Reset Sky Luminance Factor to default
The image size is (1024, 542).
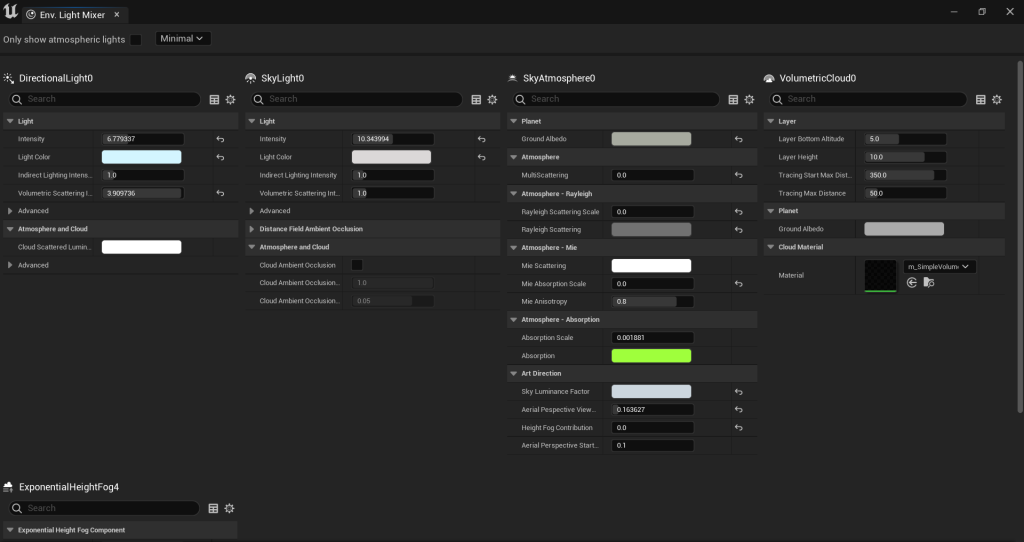[x=738, y=392]
